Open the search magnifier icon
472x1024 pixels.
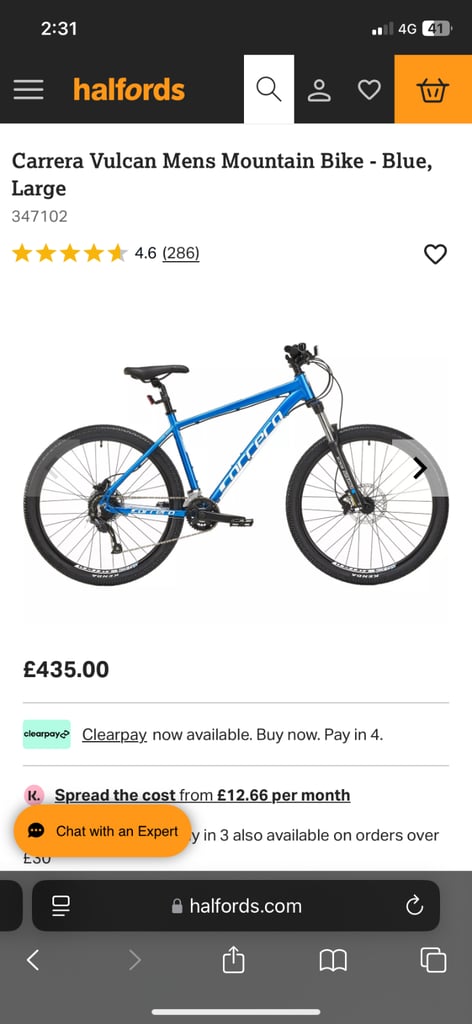[x=268, y=89]
